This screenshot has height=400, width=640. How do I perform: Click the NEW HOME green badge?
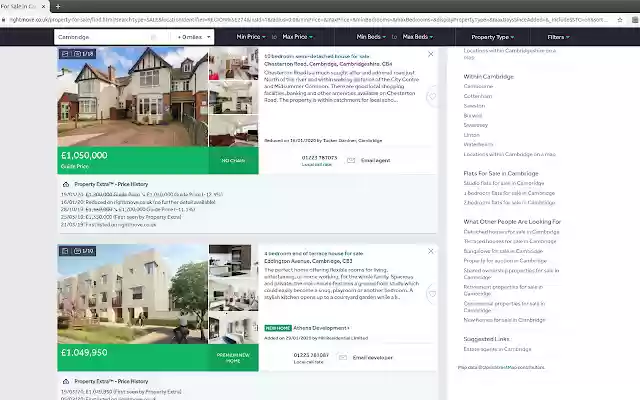(278, 328)
